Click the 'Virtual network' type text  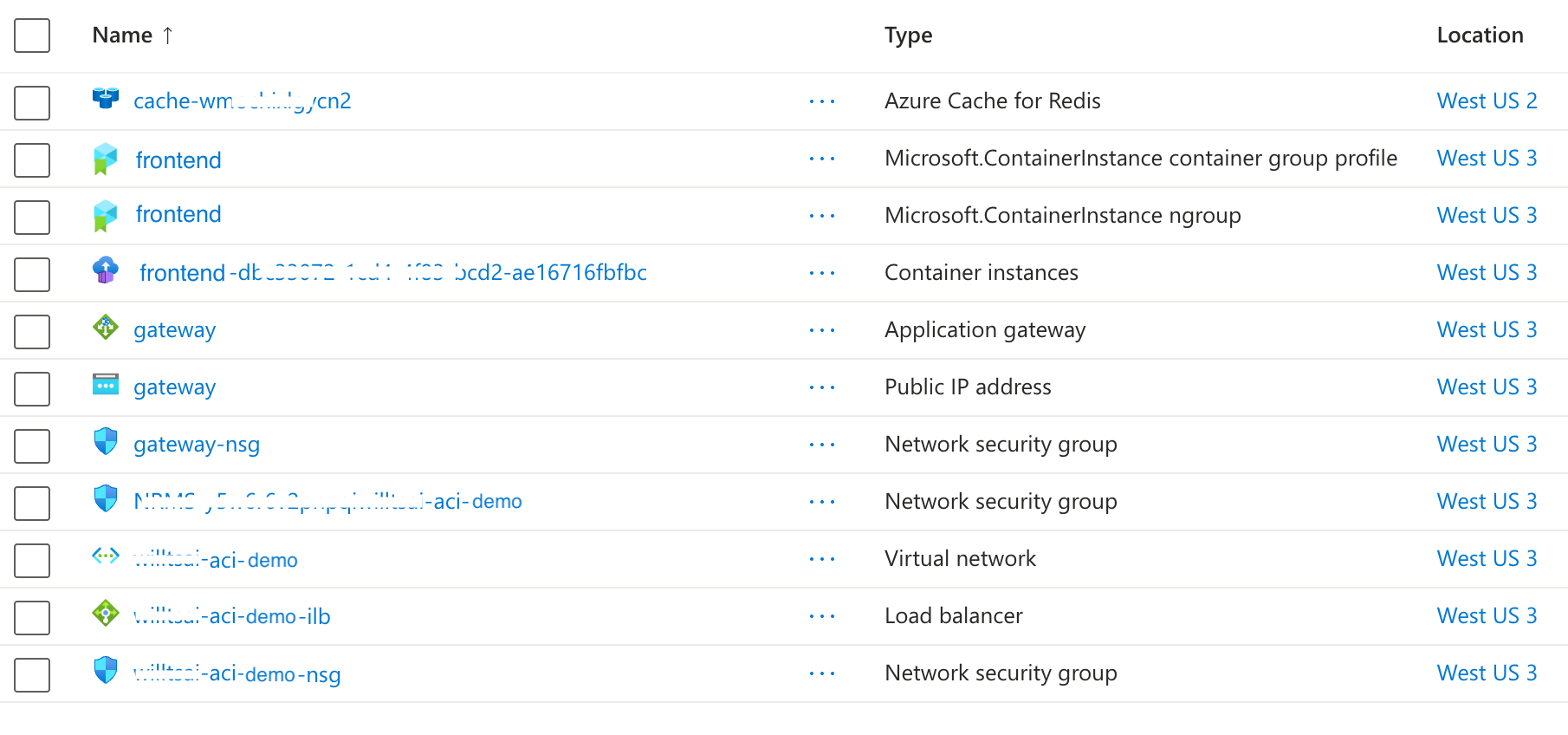tap(961, 559)
